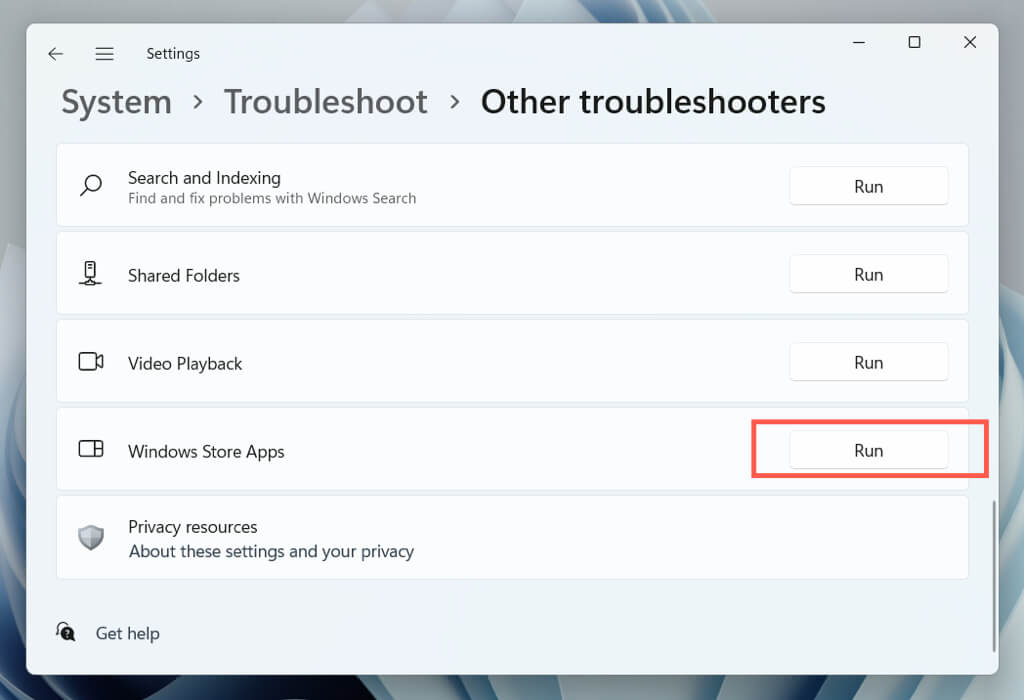Navigate to Troubleshoot breadcrumb item
The height and width of the screenshot is (700, 1024).
(325, 102)
